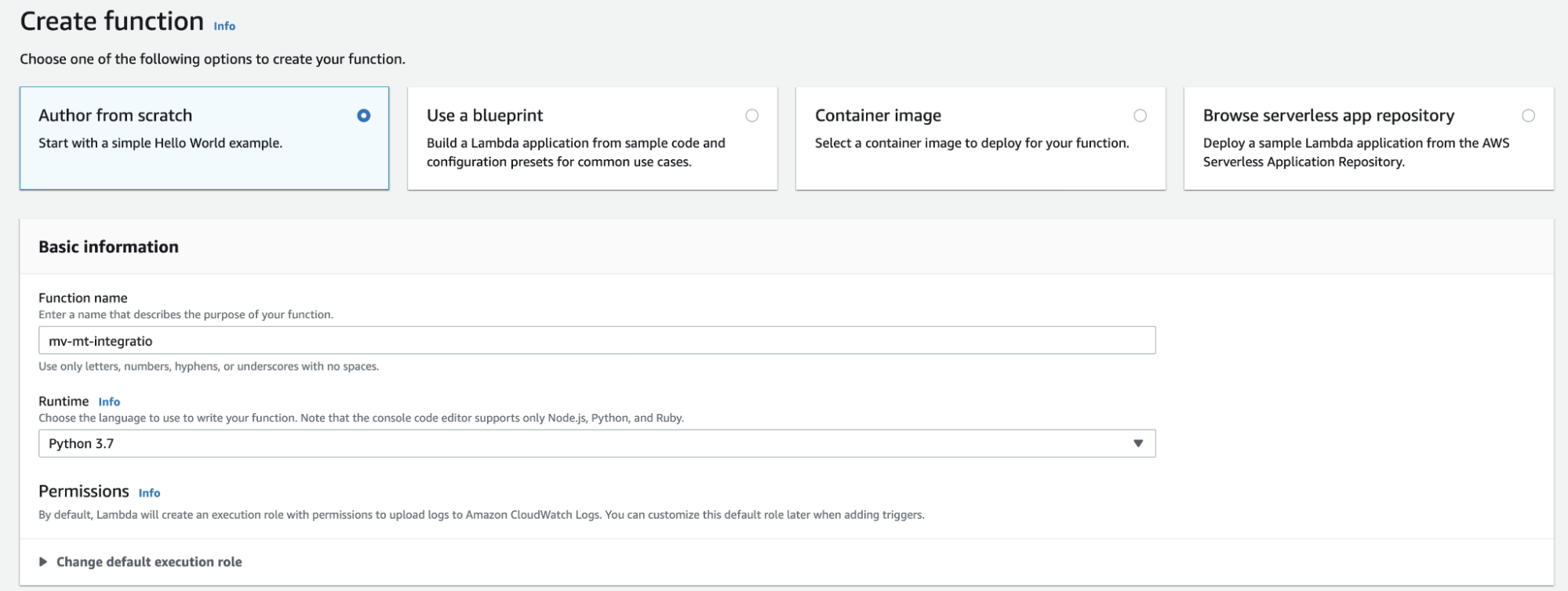This screenshot has height=591, width=1568.
Task: Select the Use a blueprint radio button
Action: click(751, 116)
